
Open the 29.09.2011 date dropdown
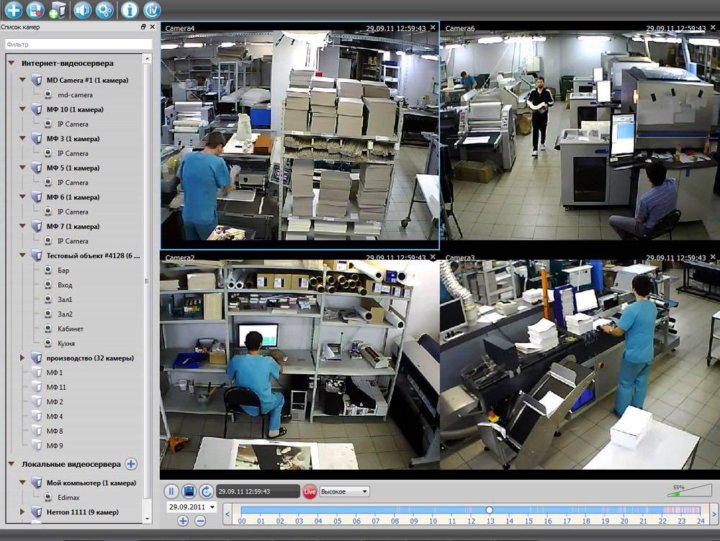(191, 507)
